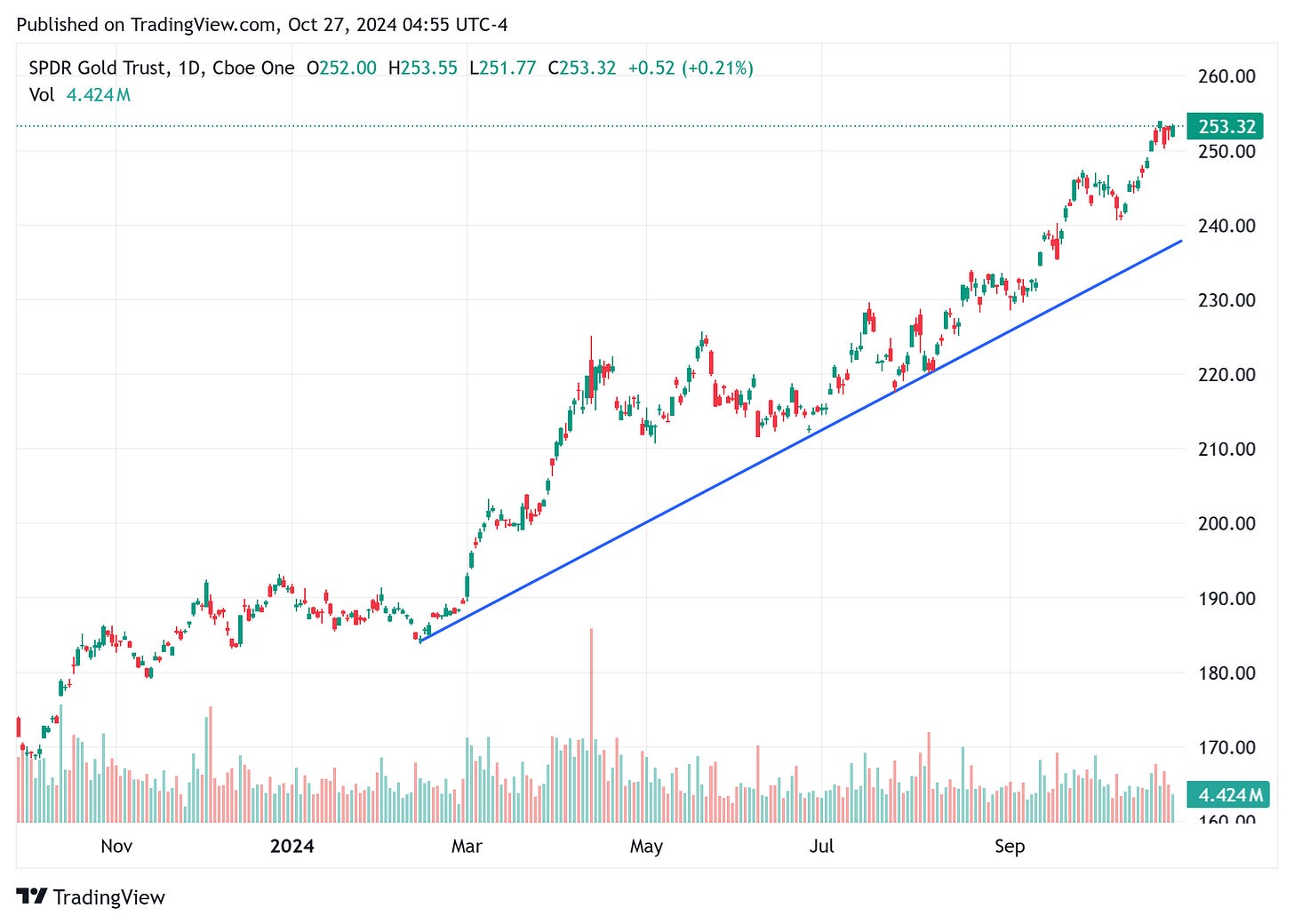Click the 2024 label on time axis
1294x924 pixels.
(292, 847)
